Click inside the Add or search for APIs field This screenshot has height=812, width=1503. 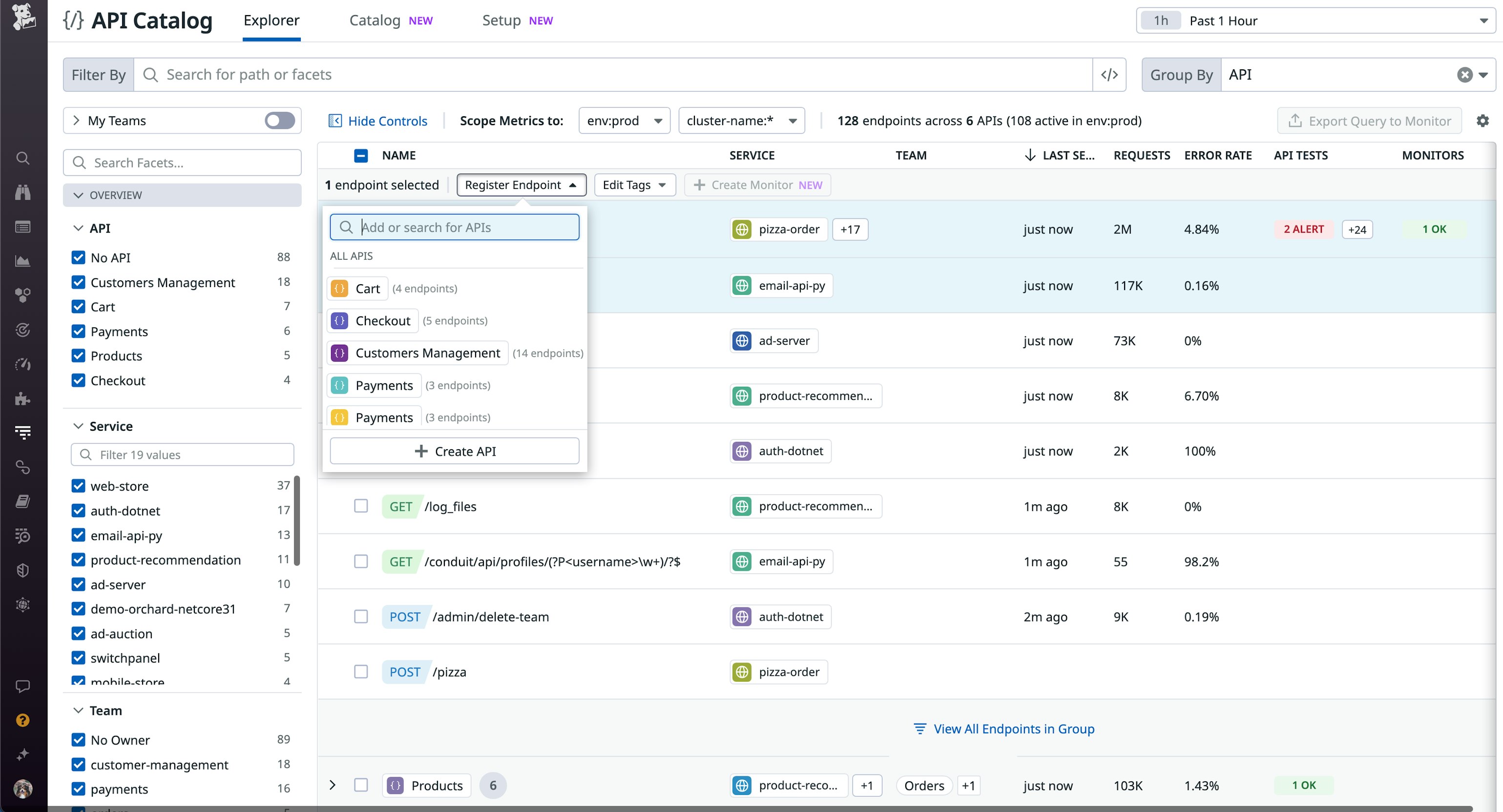[454, 227]
